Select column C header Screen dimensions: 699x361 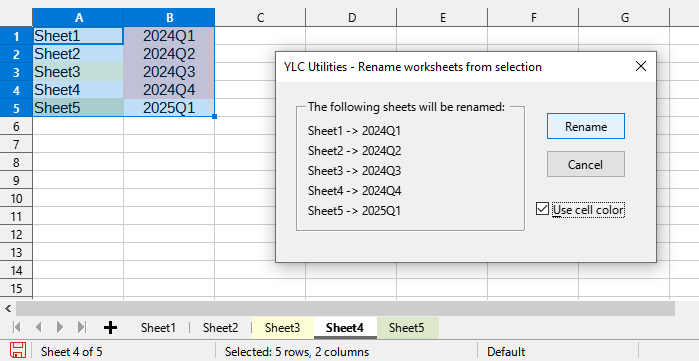[x=260, y=17]
